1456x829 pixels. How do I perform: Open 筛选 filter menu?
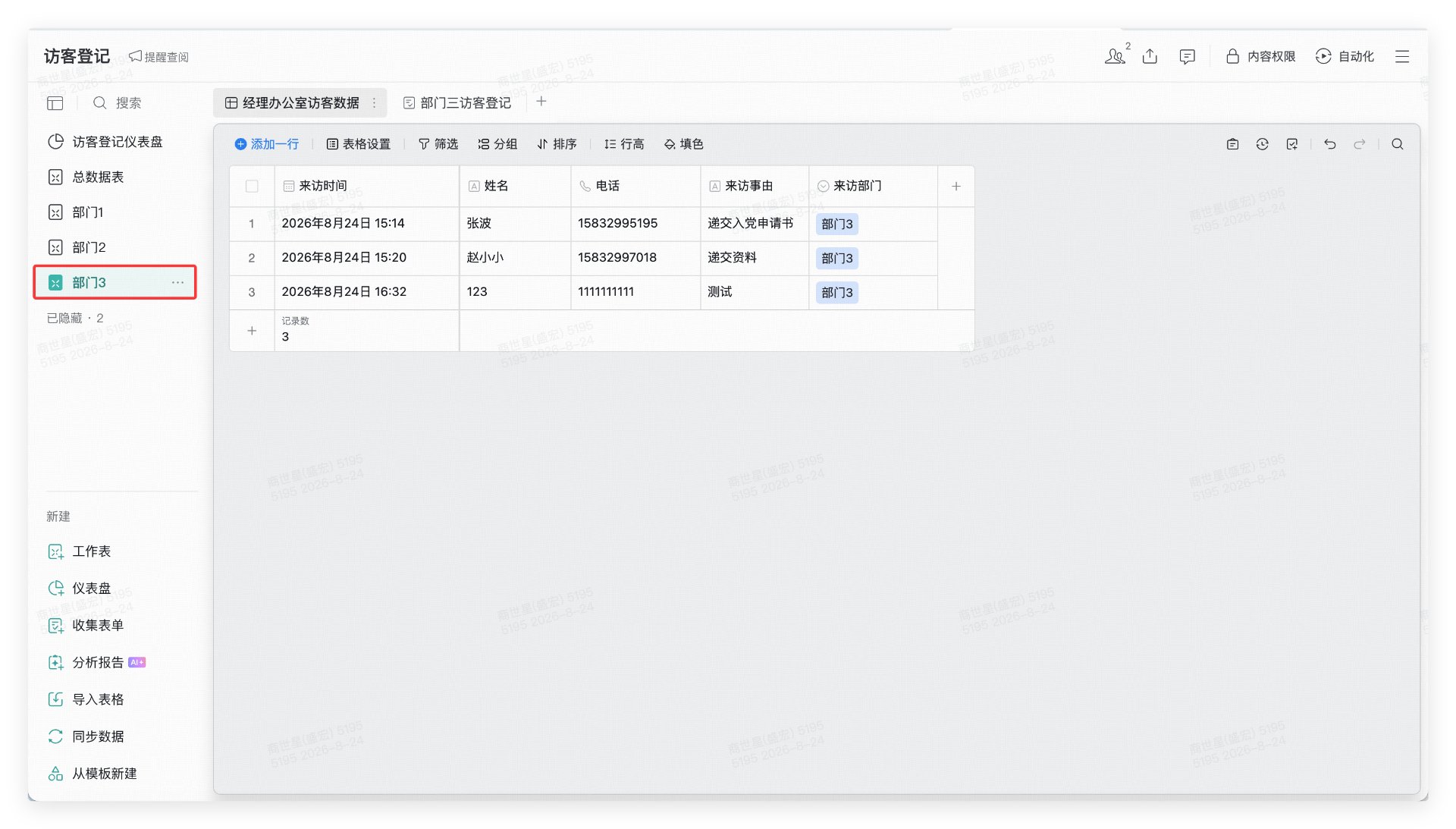438,144
